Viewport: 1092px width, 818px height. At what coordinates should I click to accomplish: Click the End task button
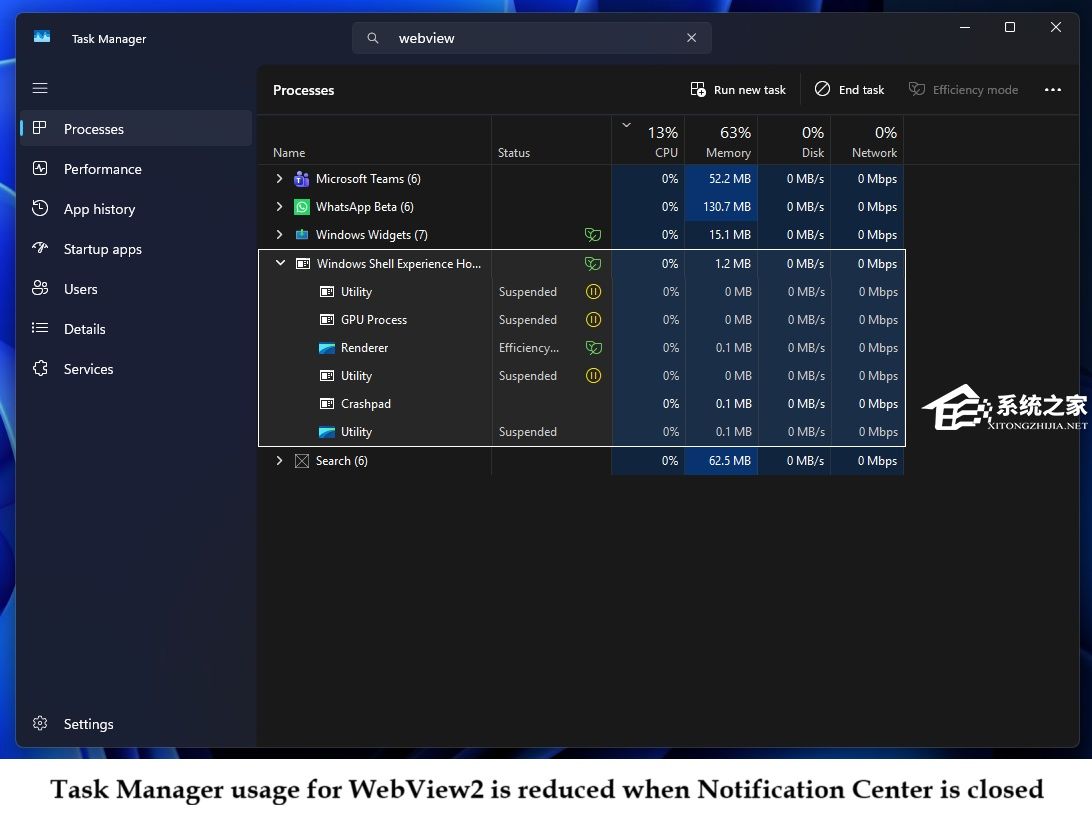849,90
